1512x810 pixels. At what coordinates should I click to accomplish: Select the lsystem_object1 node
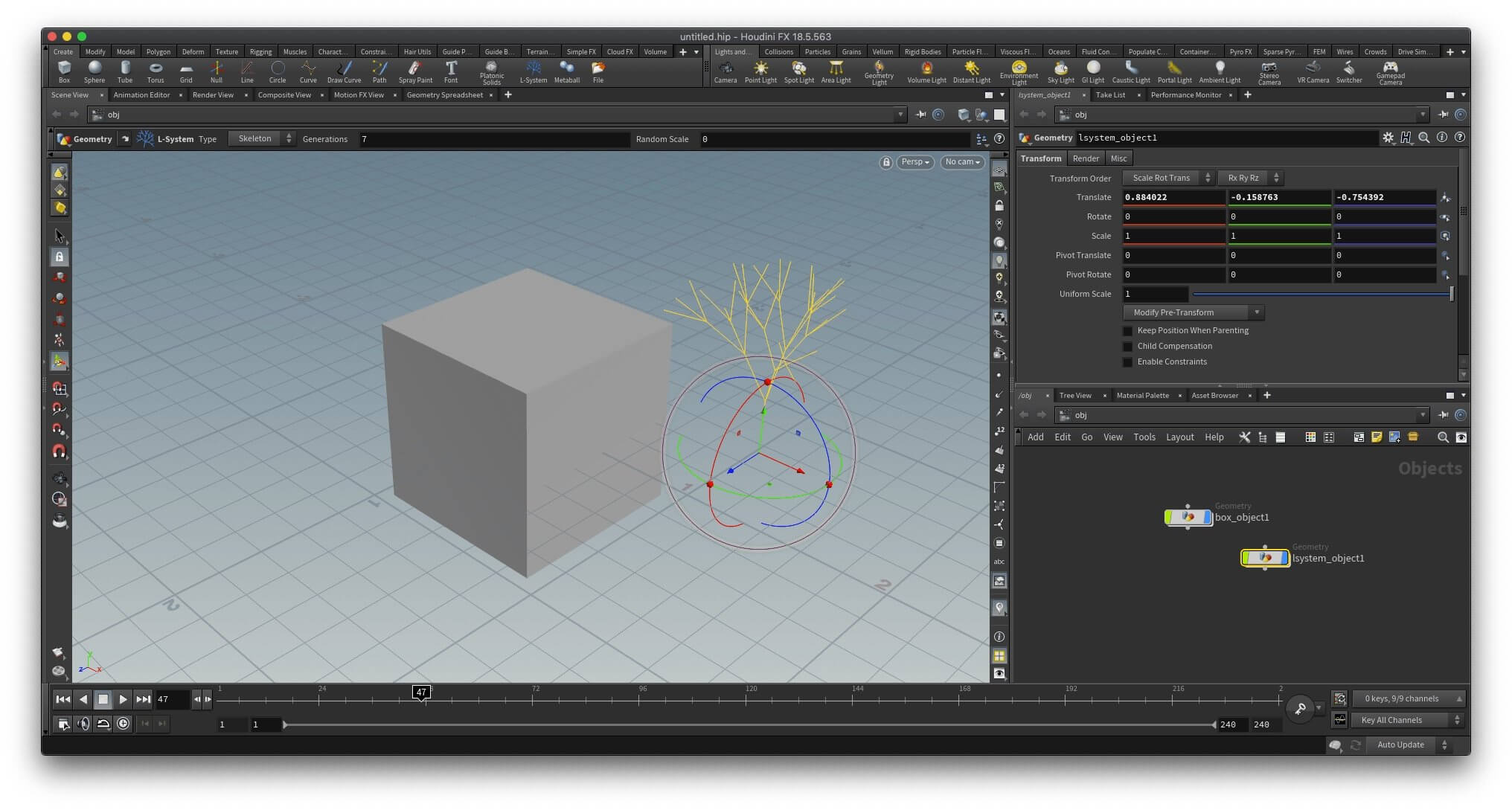(x=1265, y=558)
